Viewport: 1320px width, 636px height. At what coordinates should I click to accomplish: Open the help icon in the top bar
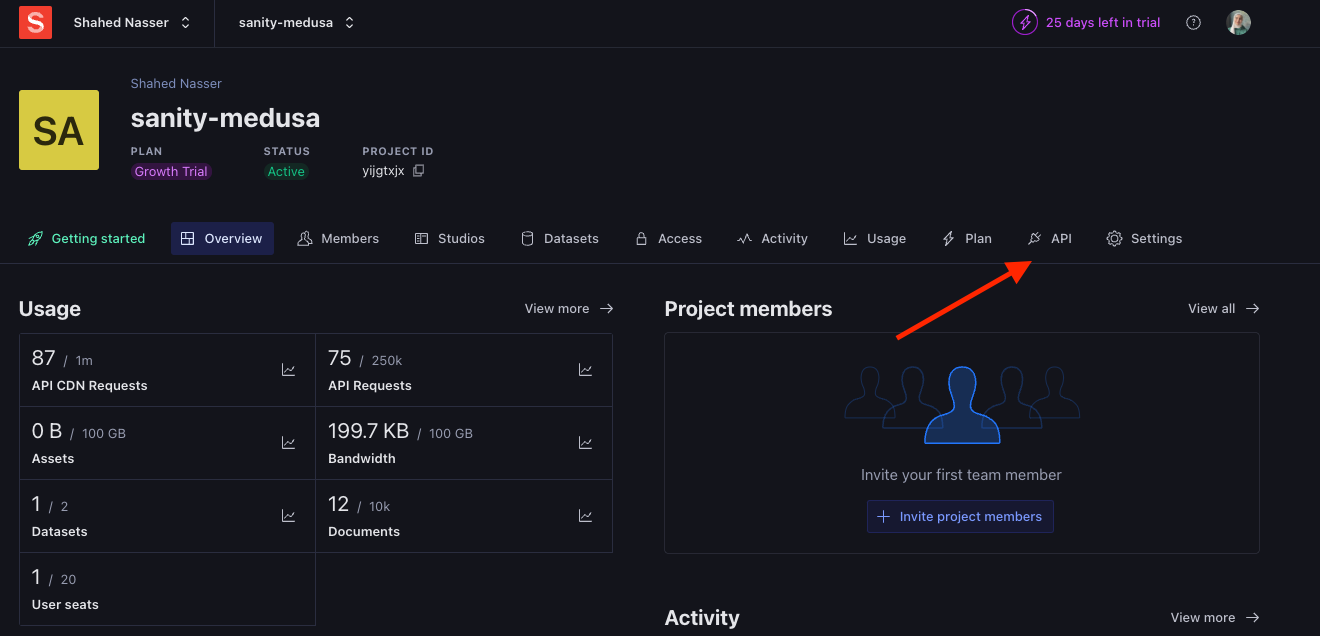[1193, 22]
